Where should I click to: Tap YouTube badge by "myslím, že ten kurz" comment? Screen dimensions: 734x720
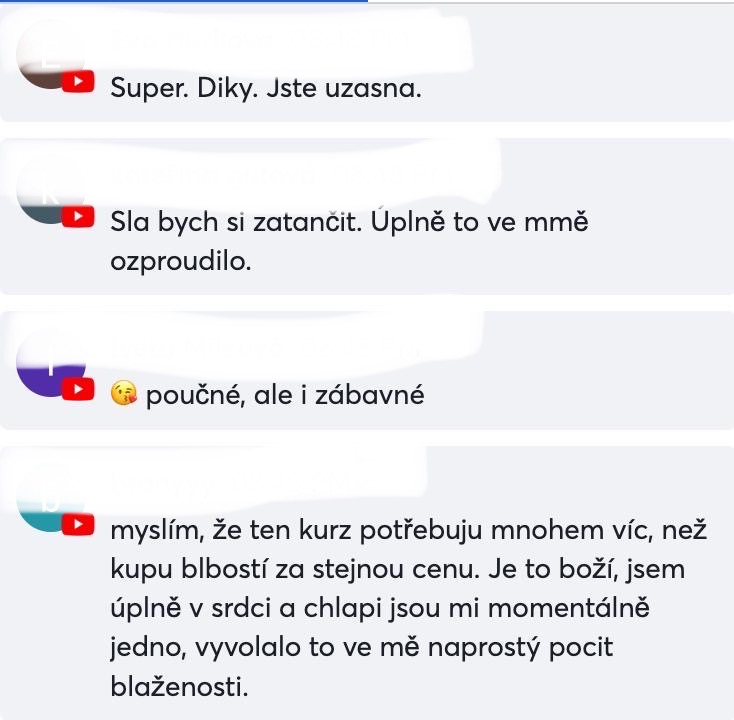[x=78, y=524]
